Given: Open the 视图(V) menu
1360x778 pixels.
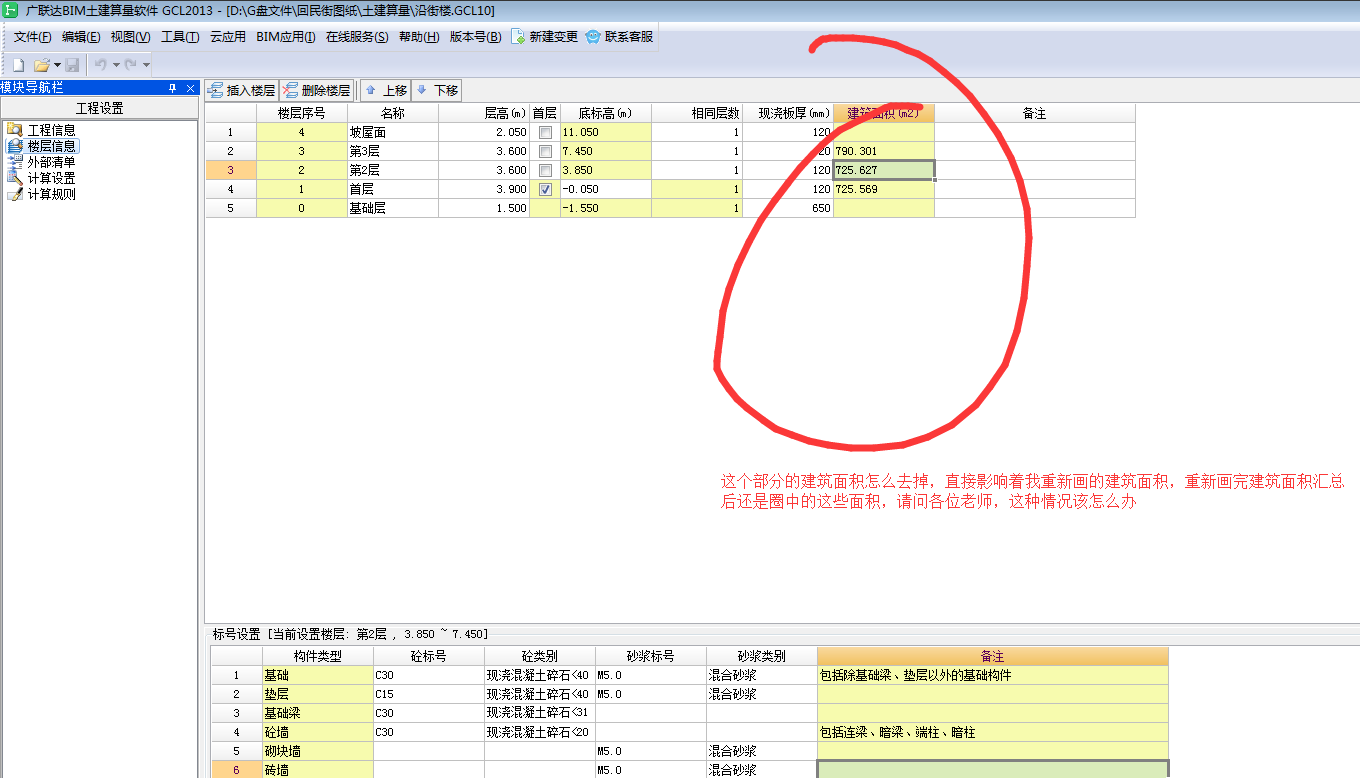Looking at the screenshot, I should [130, 37].
